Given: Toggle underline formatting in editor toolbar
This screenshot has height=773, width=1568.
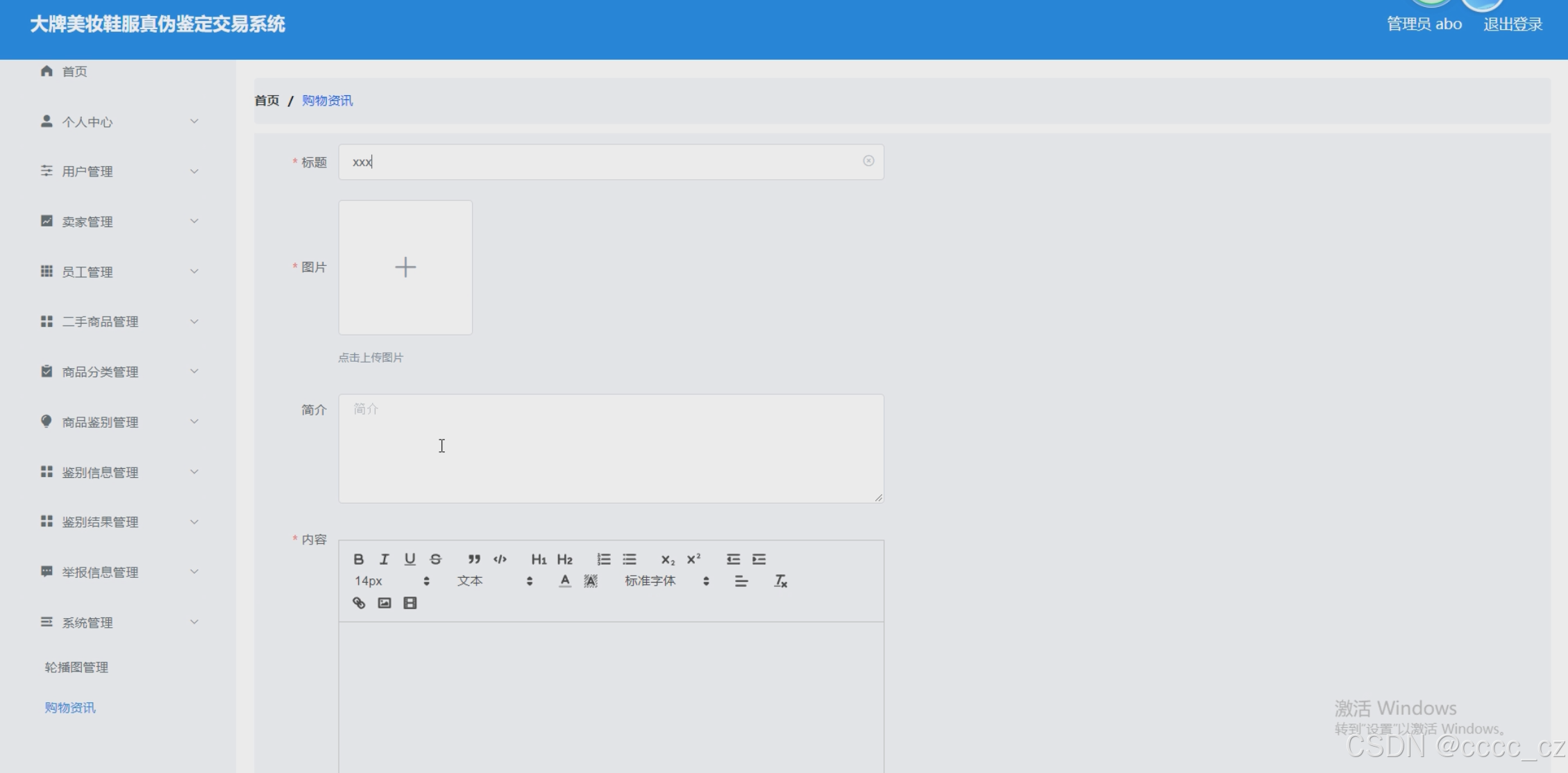Looking at the screenshot, I should (410, 559).
